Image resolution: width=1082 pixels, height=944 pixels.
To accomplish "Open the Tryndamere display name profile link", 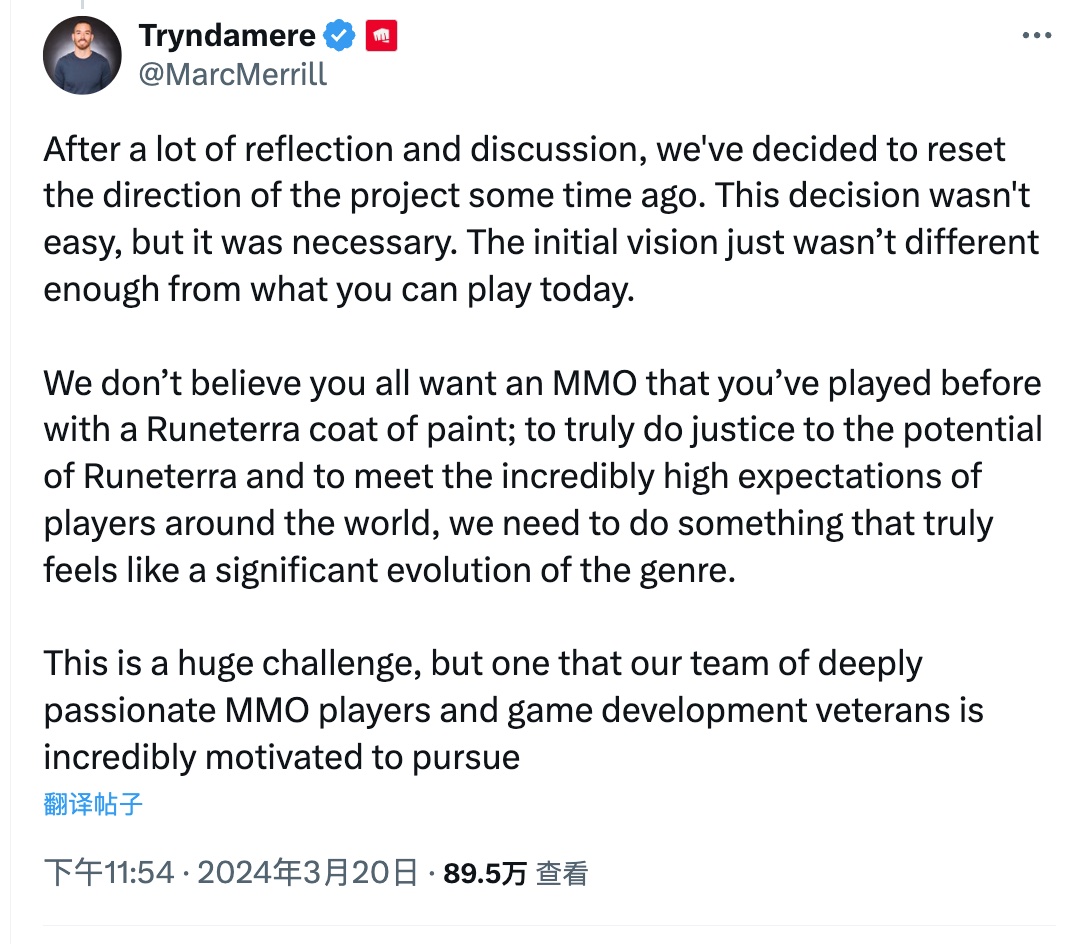I will [x=227, y=36].
